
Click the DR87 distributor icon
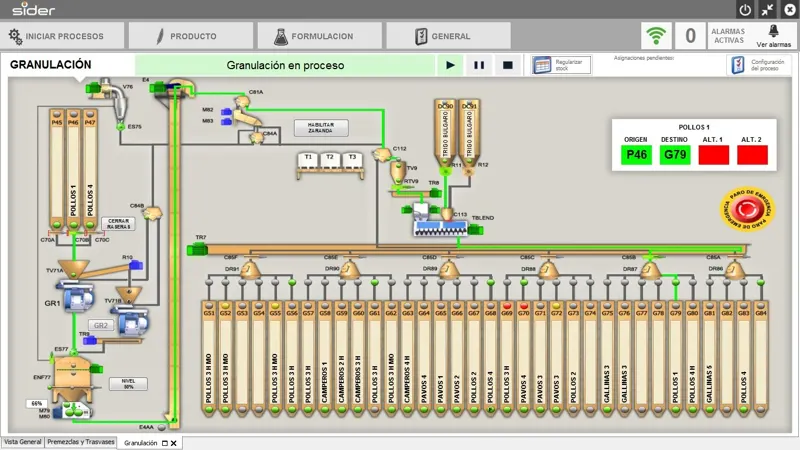[650, 269]
